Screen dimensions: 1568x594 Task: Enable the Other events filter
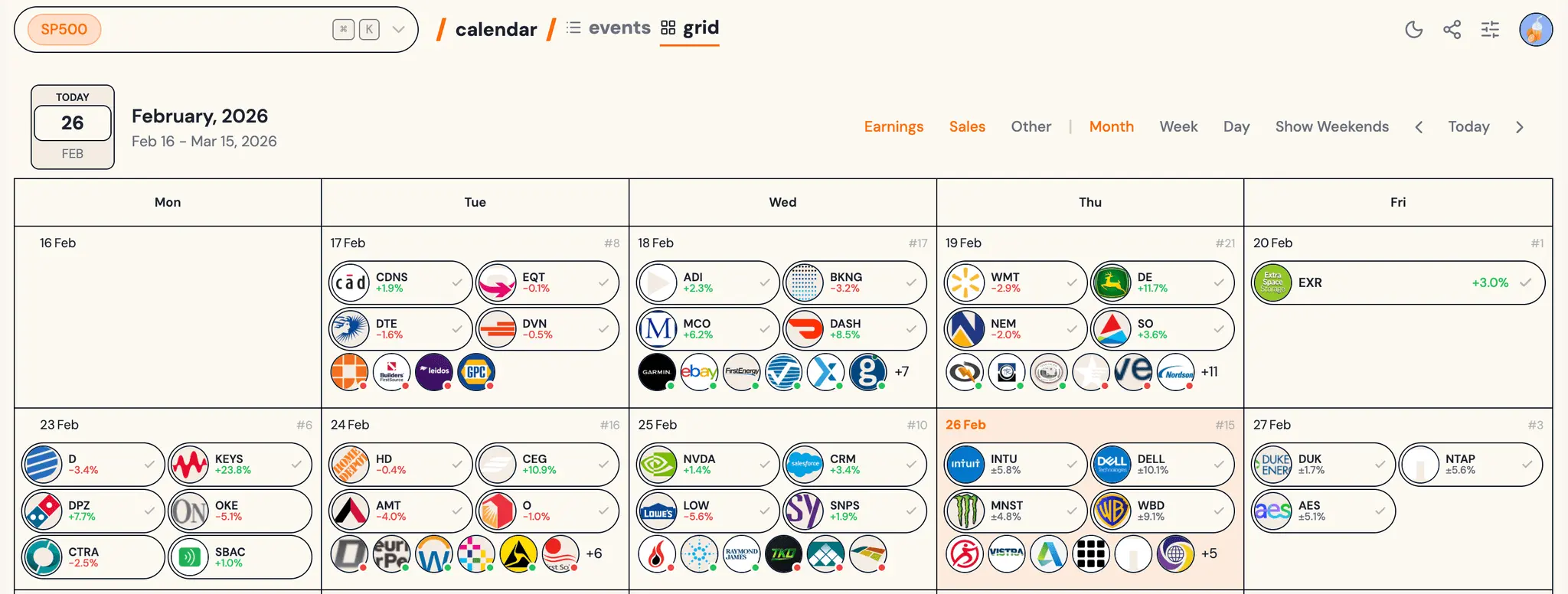click(1031, 127)
